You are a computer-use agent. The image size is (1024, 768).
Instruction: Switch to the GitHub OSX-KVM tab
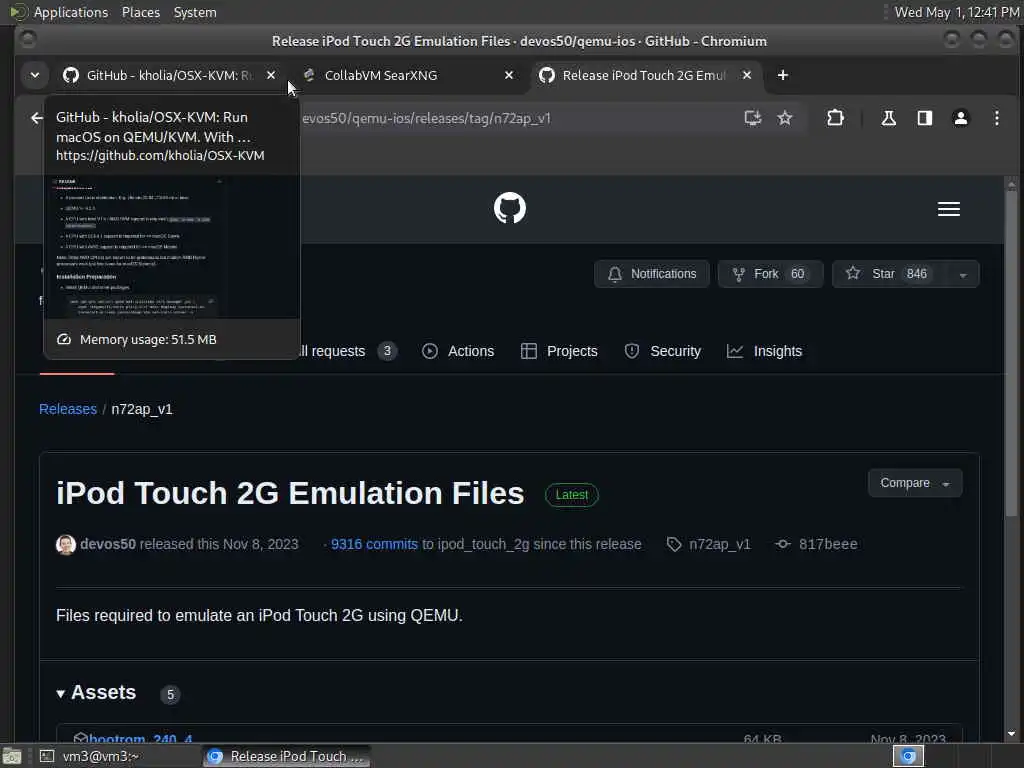(168, 75)
